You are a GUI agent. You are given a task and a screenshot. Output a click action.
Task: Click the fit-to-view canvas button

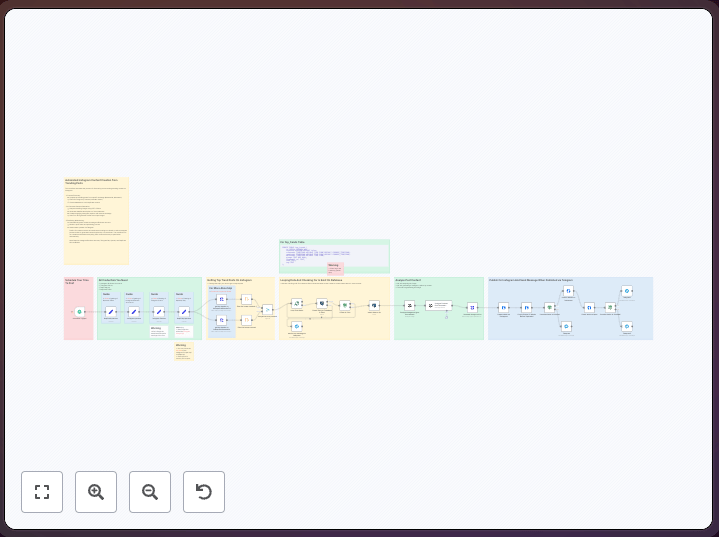pos(42,492)
